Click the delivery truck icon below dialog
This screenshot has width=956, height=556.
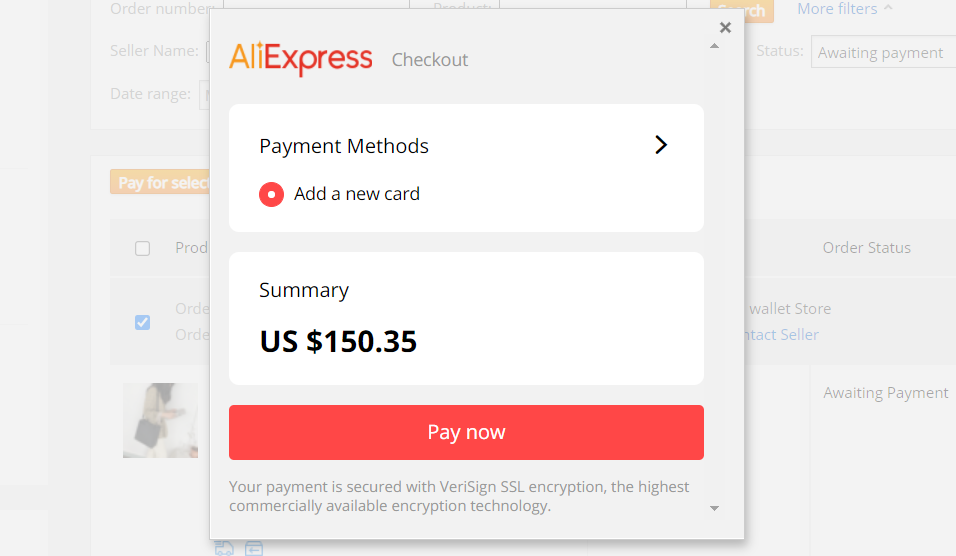coord(224,548)
